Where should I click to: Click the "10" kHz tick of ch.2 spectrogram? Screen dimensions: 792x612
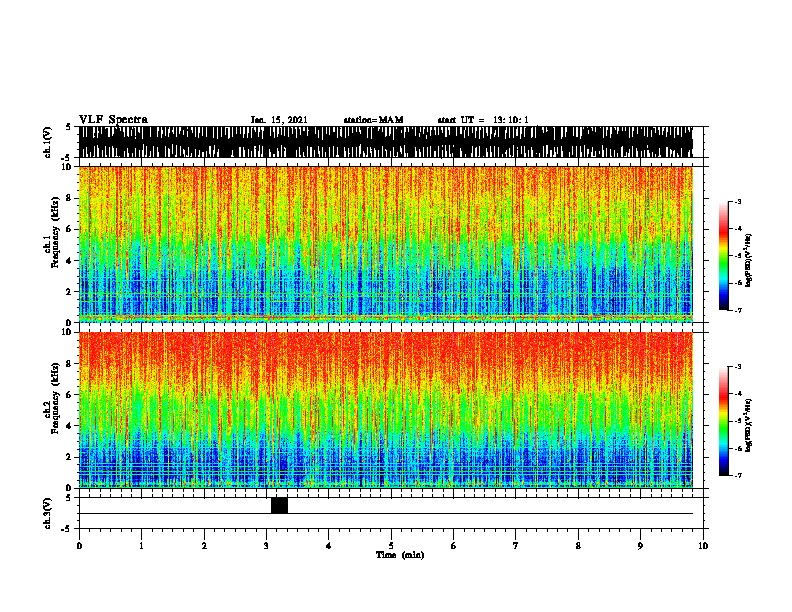pyautogui.click(x=68, y=332)
